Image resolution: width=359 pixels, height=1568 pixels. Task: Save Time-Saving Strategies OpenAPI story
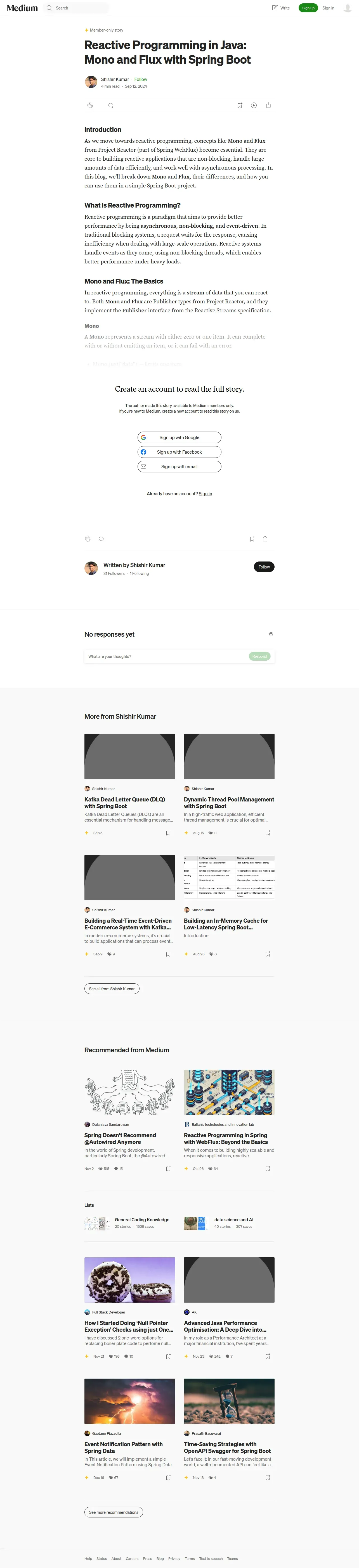coord(268,1477)
